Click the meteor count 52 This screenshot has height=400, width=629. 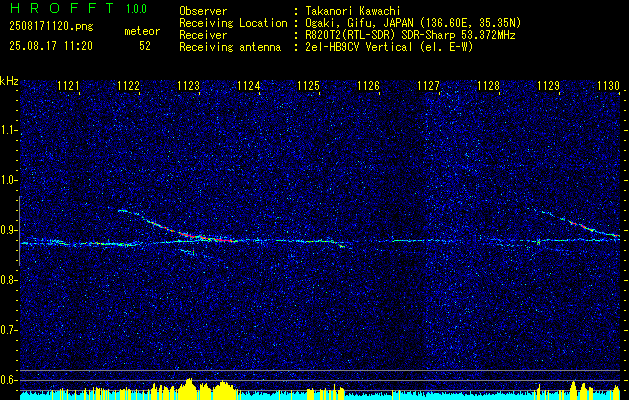pos(145,46)
